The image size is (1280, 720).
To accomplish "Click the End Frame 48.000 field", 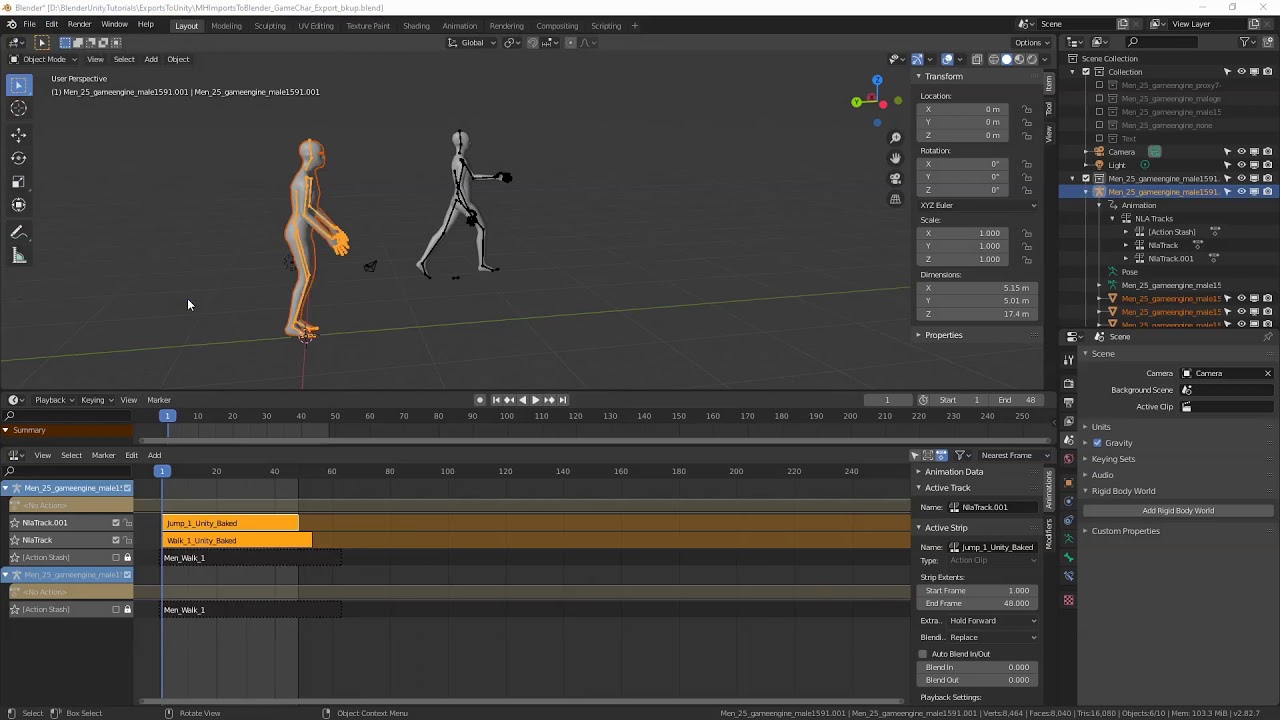I will click(x=977, y=604).
